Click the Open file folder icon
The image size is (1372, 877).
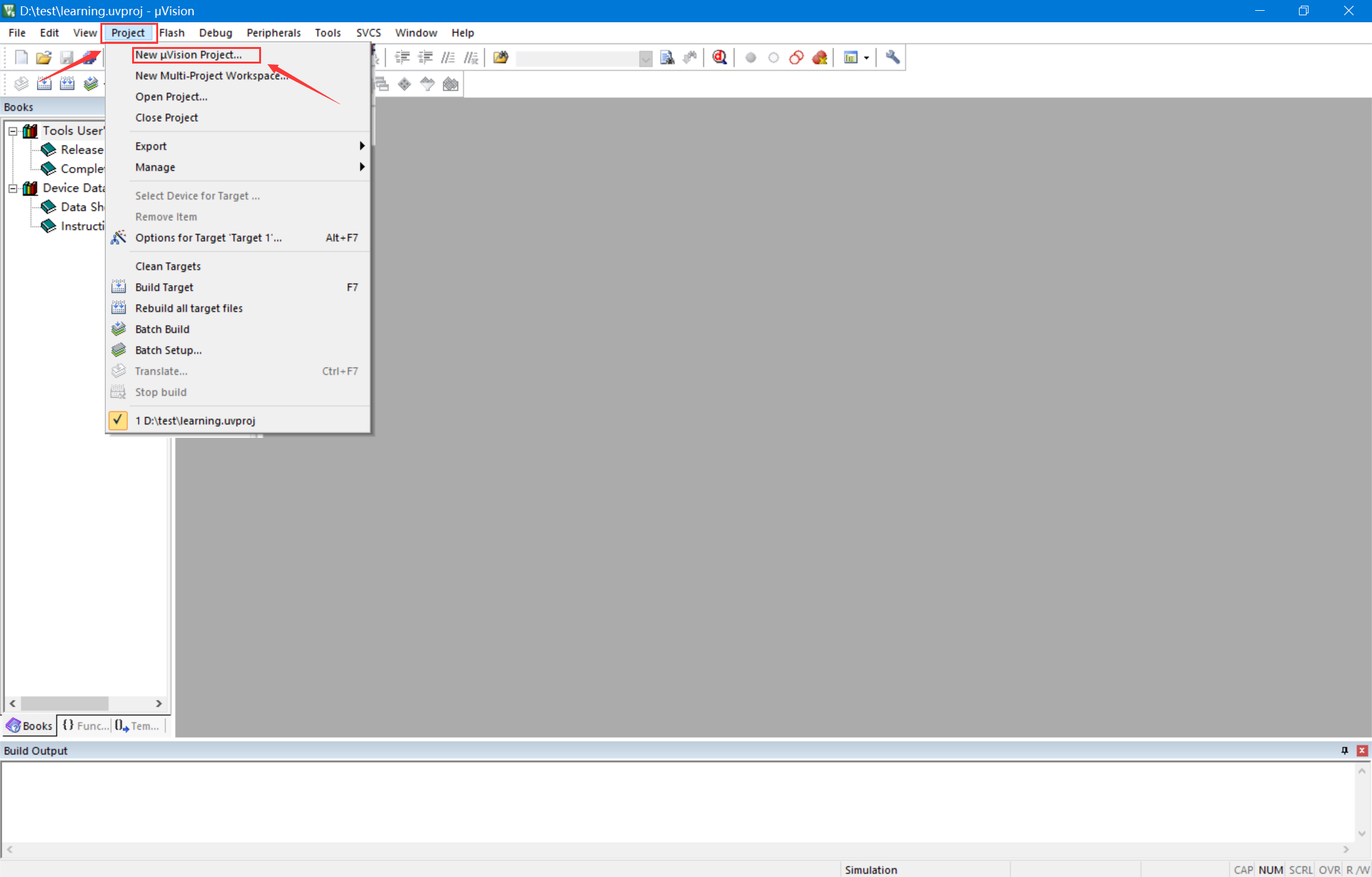coord(43,58)
